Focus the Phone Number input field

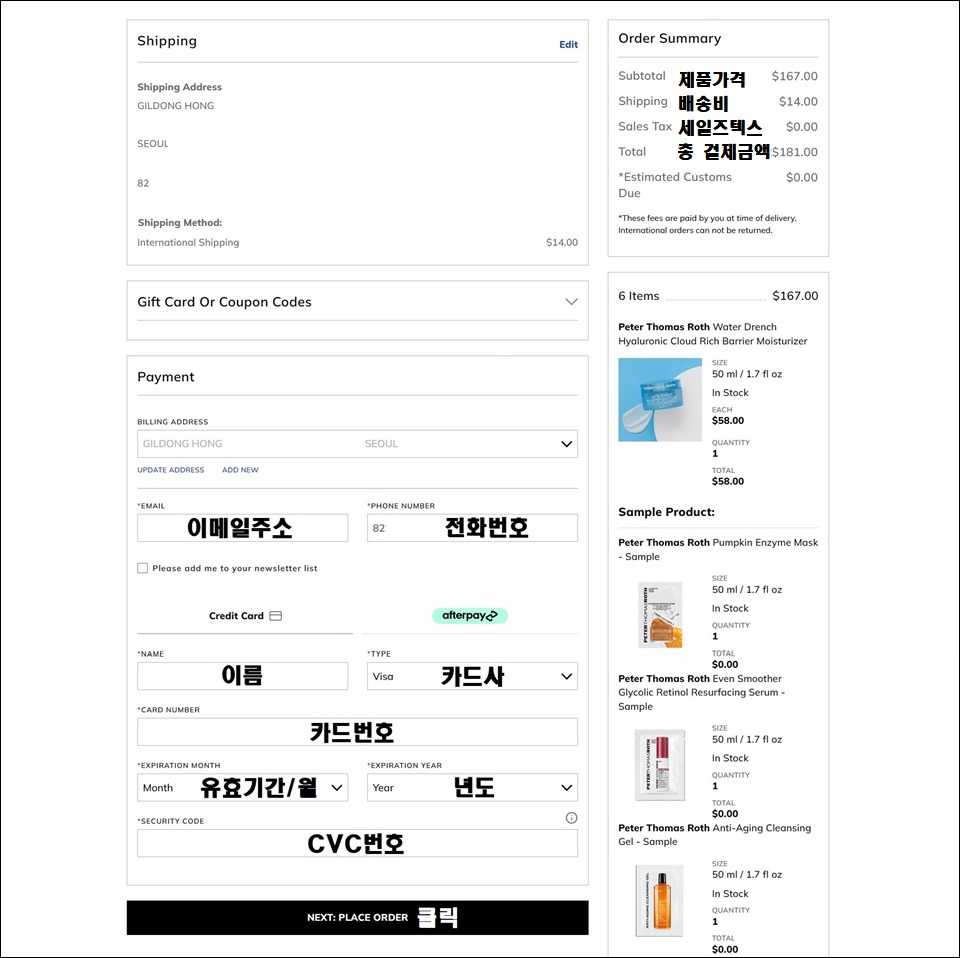pyautogui.click(x=472, y=528)
